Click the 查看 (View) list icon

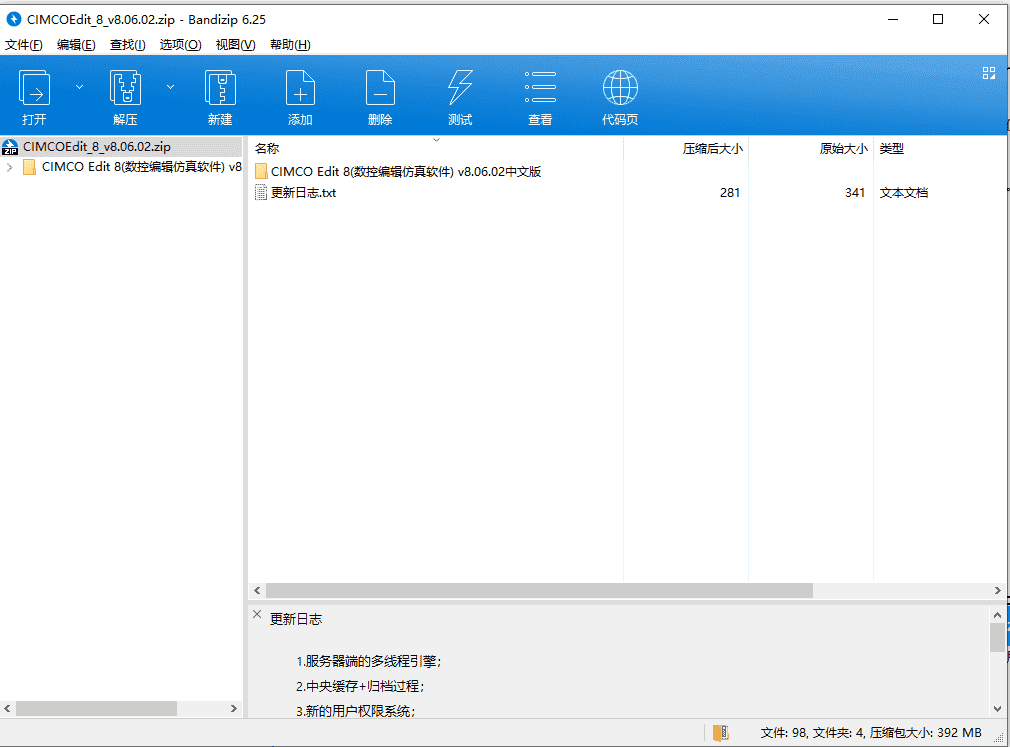(x=540, y=87)
